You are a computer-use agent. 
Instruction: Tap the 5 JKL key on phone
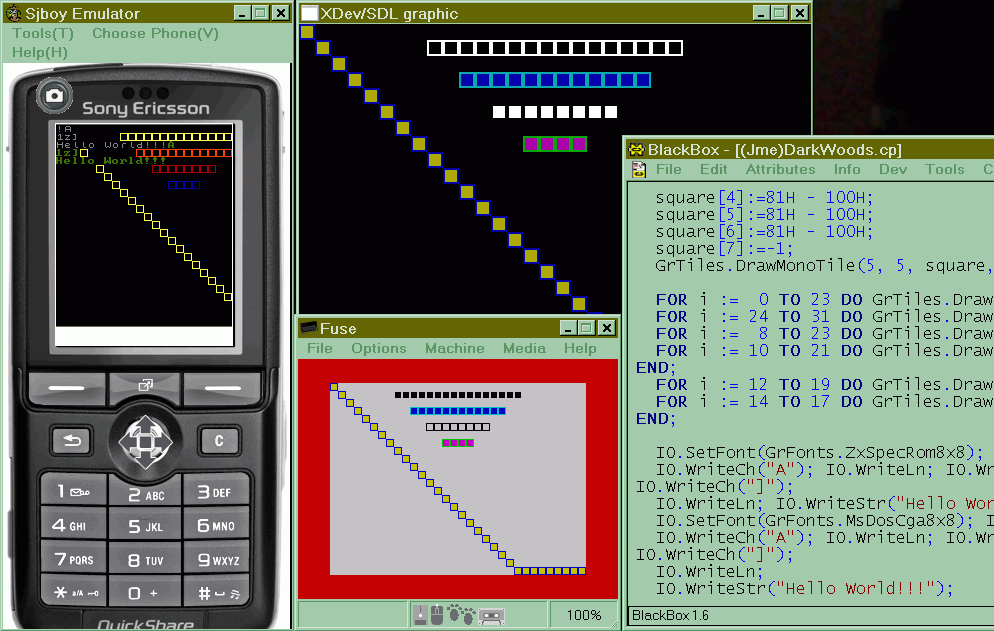[x=145, y=526]
